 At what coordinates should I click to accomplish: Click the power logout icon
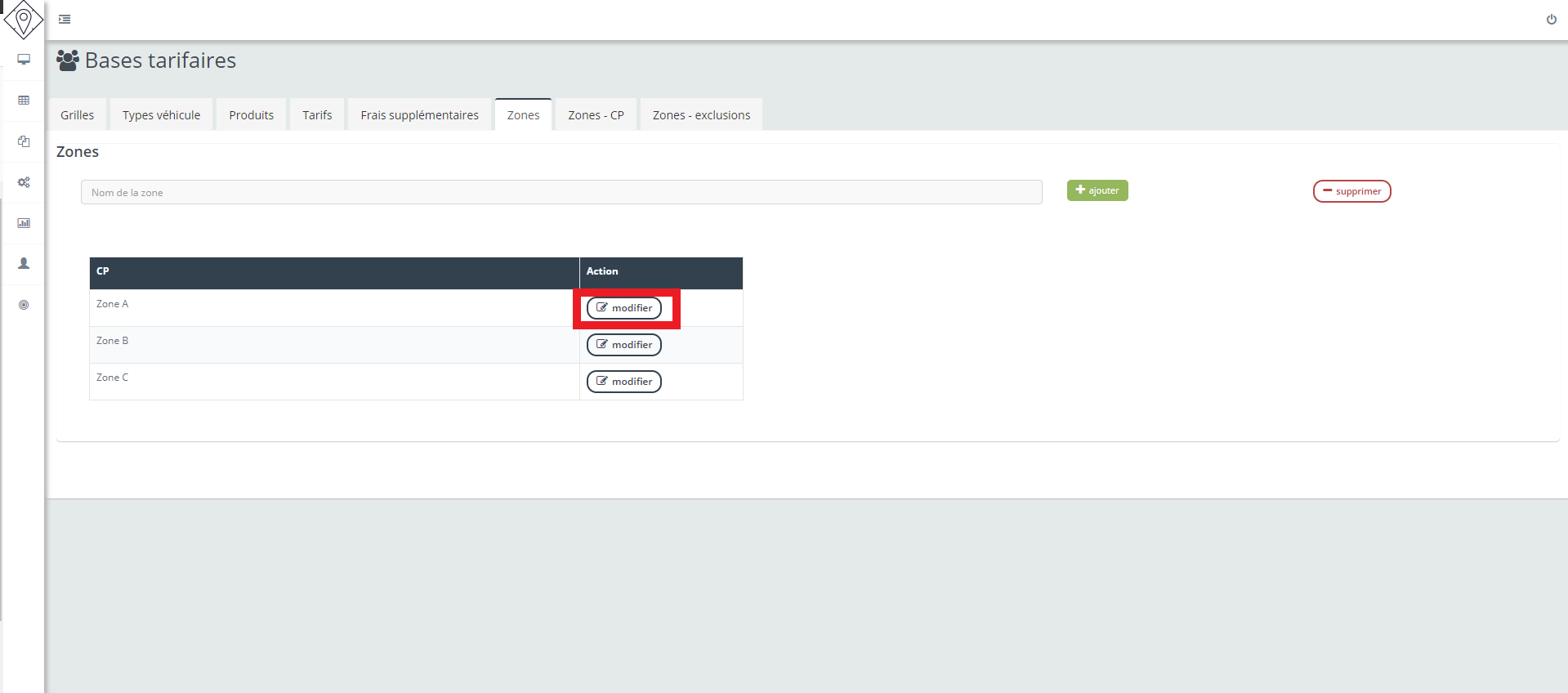[x=1551, y=20]
